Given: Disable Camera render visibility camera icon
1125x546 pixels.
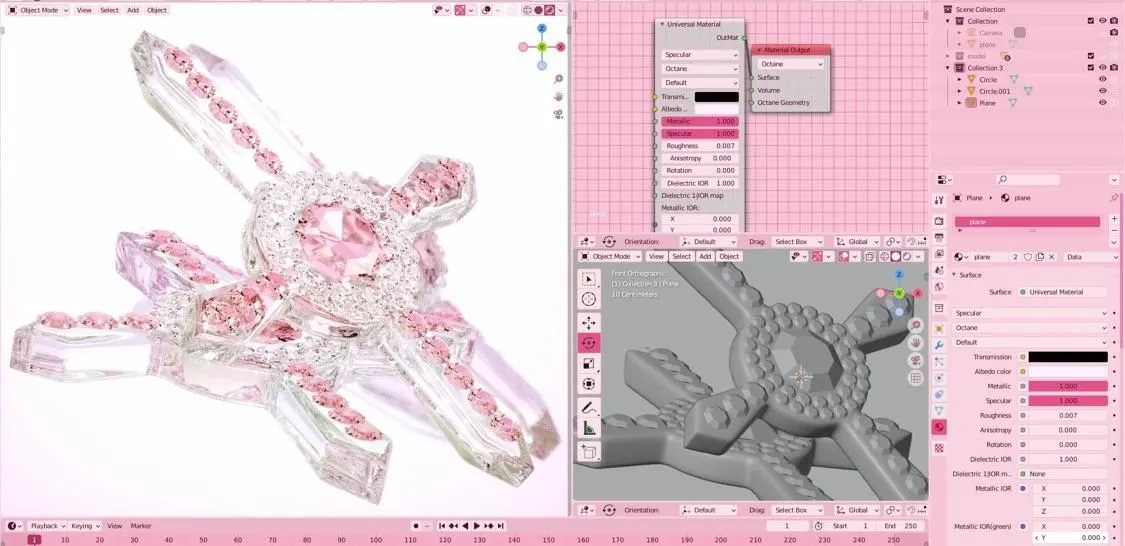Looking at the screenshot, I should 1114,32.
